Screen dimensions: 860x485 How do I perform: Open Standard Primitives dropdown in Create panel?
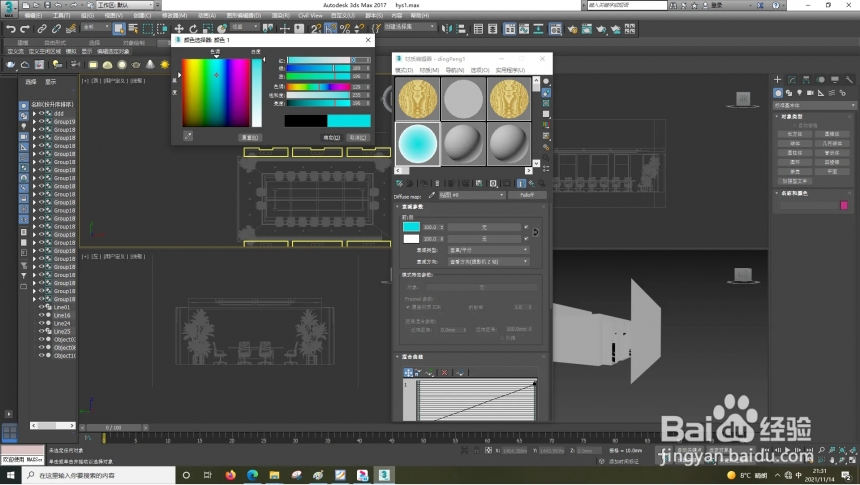click(814, 105)
